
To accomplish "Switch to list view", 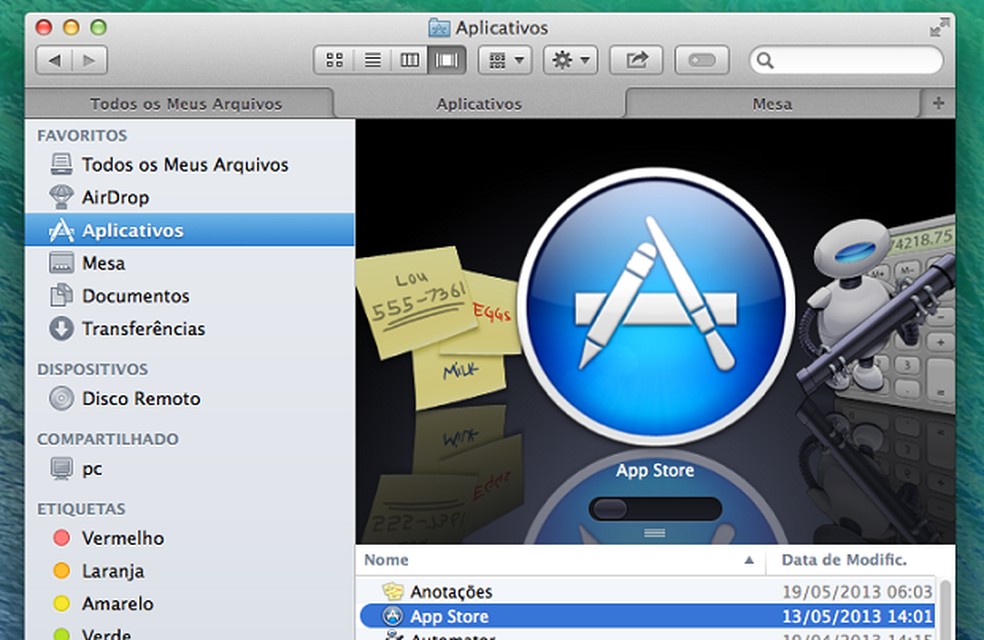I will coord(373,60).
